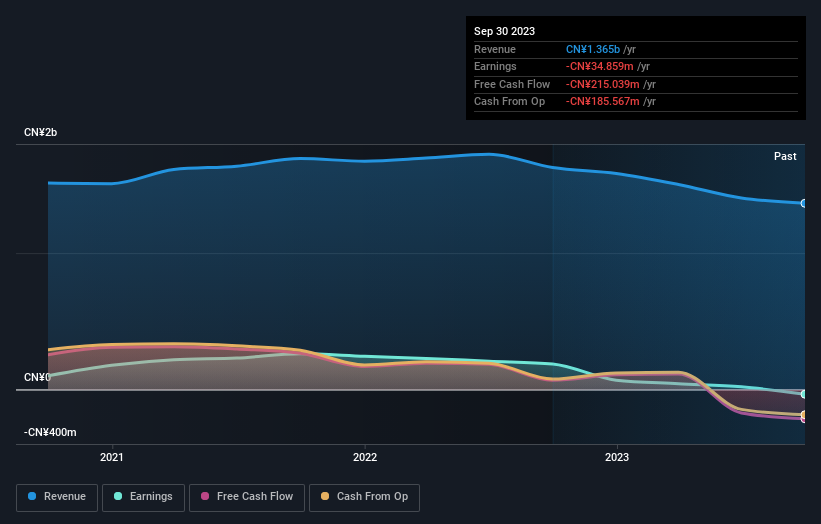Image resolution: width=821 pixels, height=524 pixels.
Task: Click the -CN¥215.039m free cash flow value
Action: (x=603, y=84)
